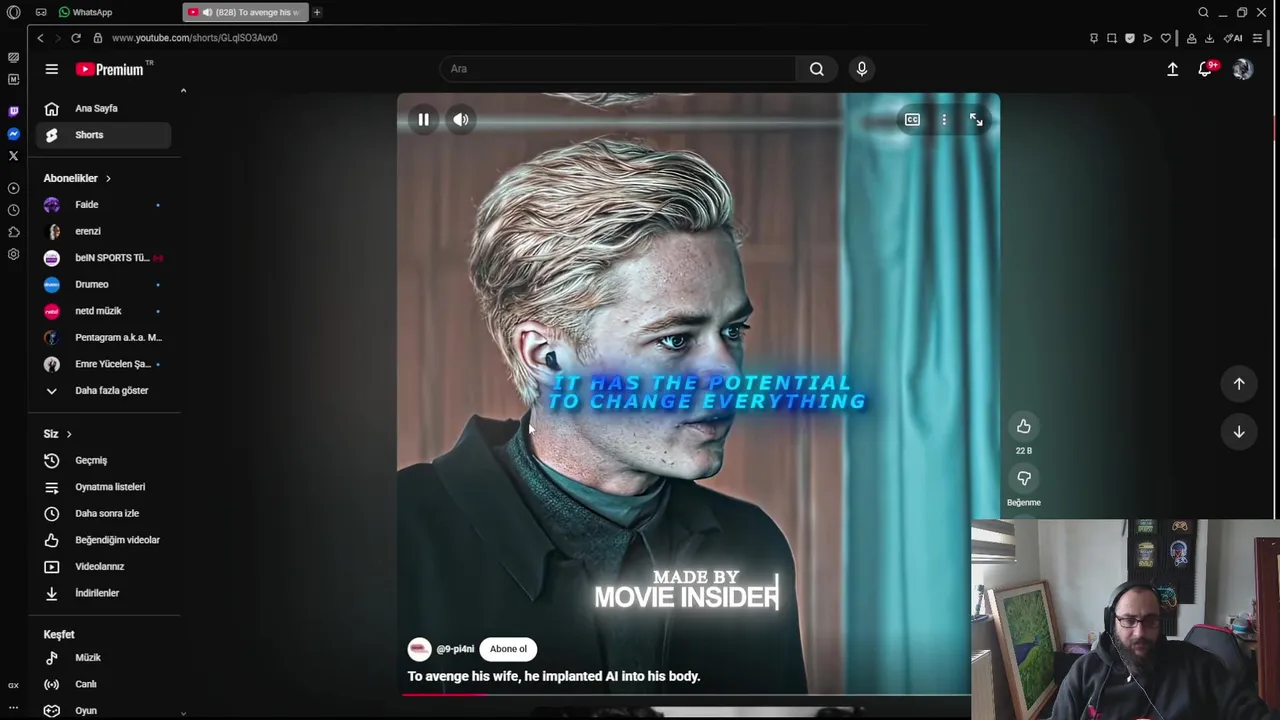
Task: Open Geçmiş watch history
Action: point(104,460)
